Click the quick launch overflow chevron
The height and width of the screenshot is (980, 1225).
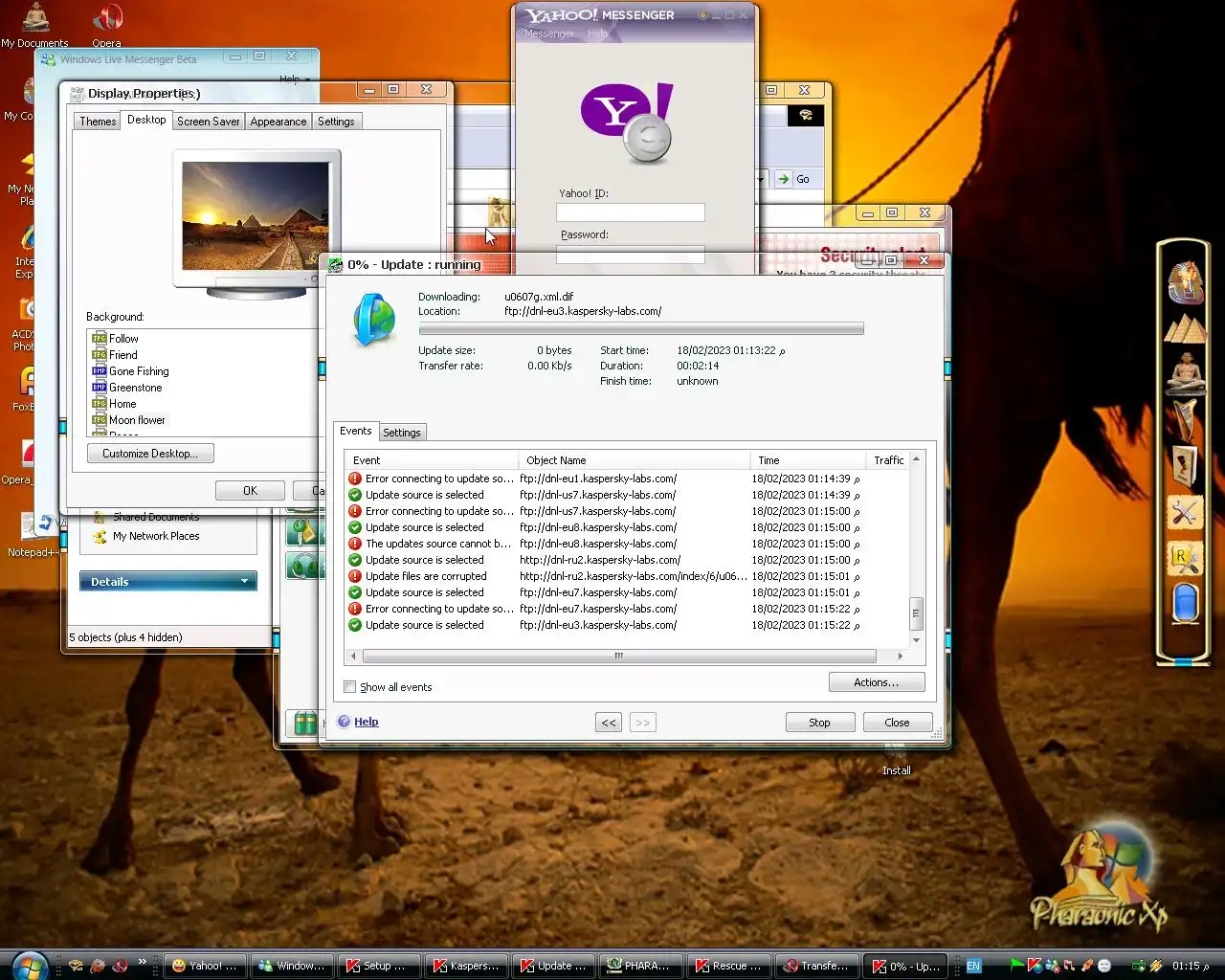coord(143,962)
